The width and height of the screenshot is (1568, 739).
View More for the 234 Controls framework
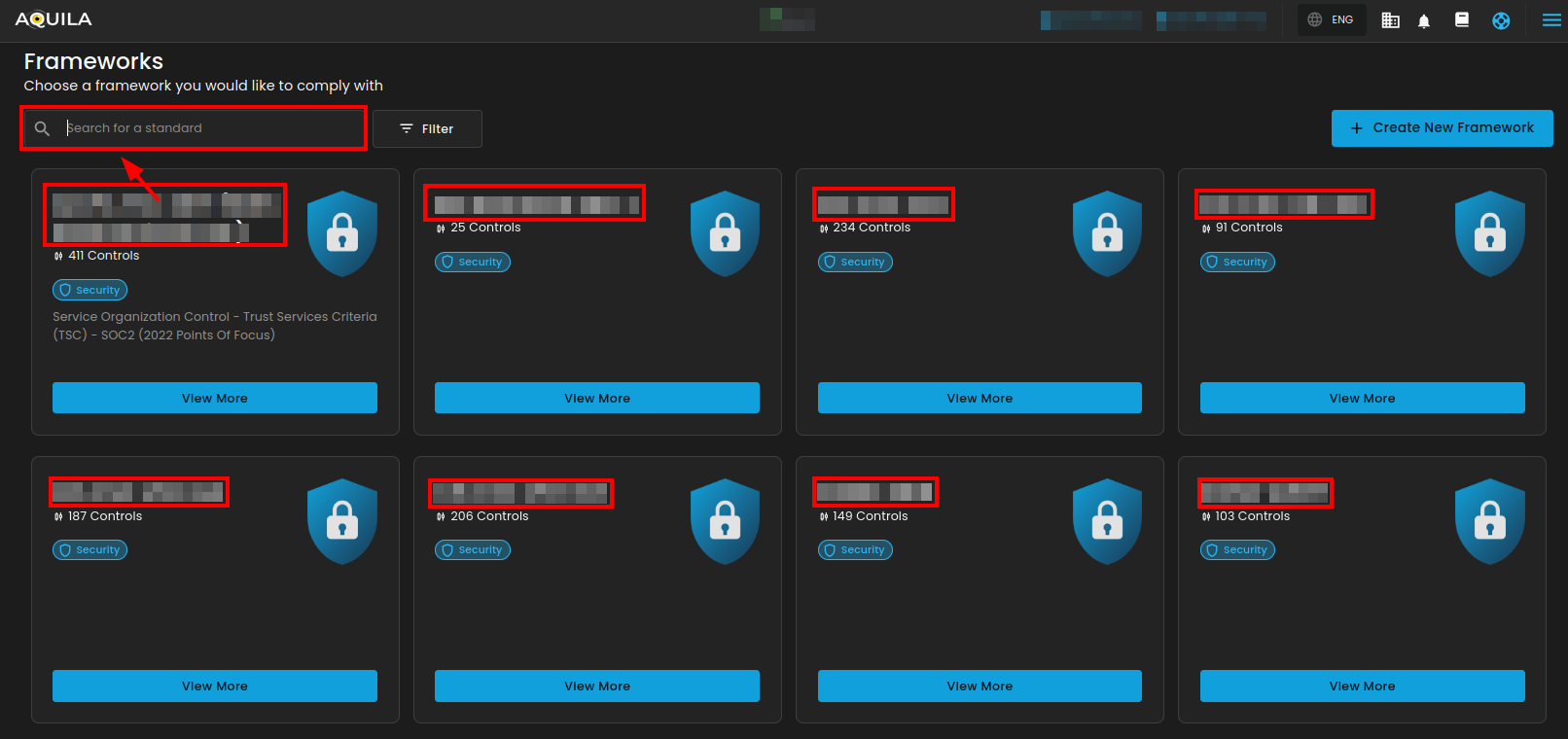[x=980, y=398]
